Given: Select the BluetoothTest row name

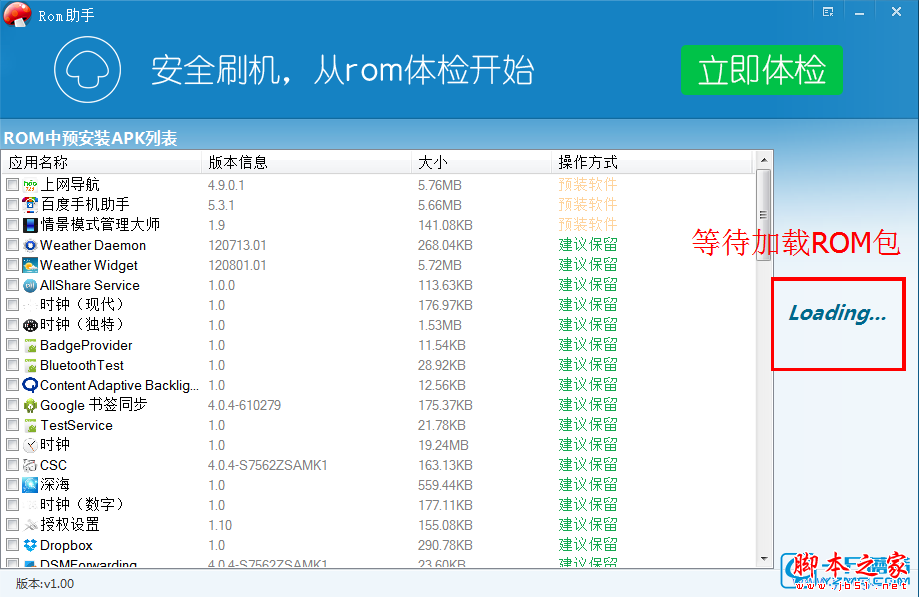Looking at the screenshot, I should [81, 366].
